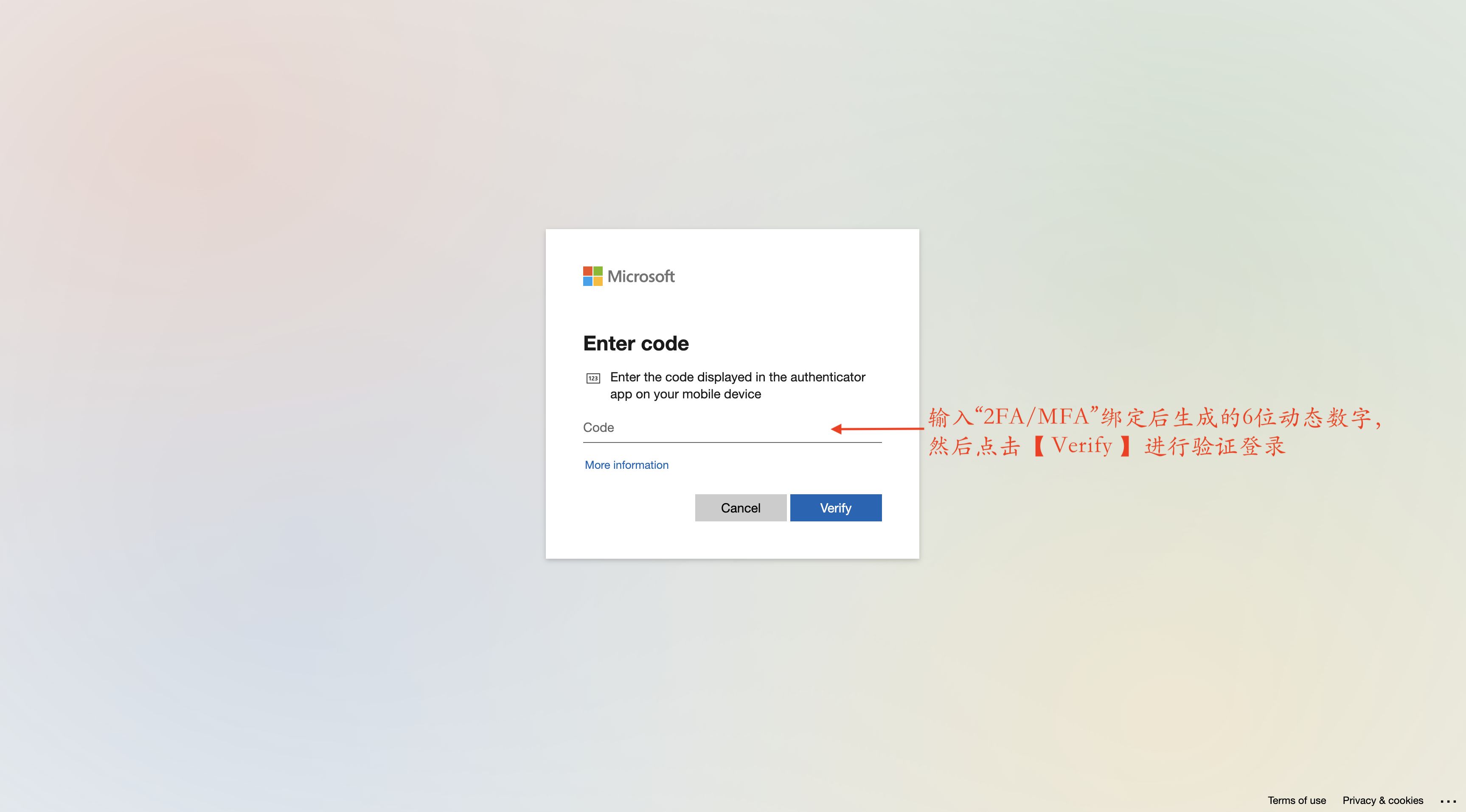
Task: Click the green square of Microsoft logo
Action: pyautogui.click(x=598, y=271)
